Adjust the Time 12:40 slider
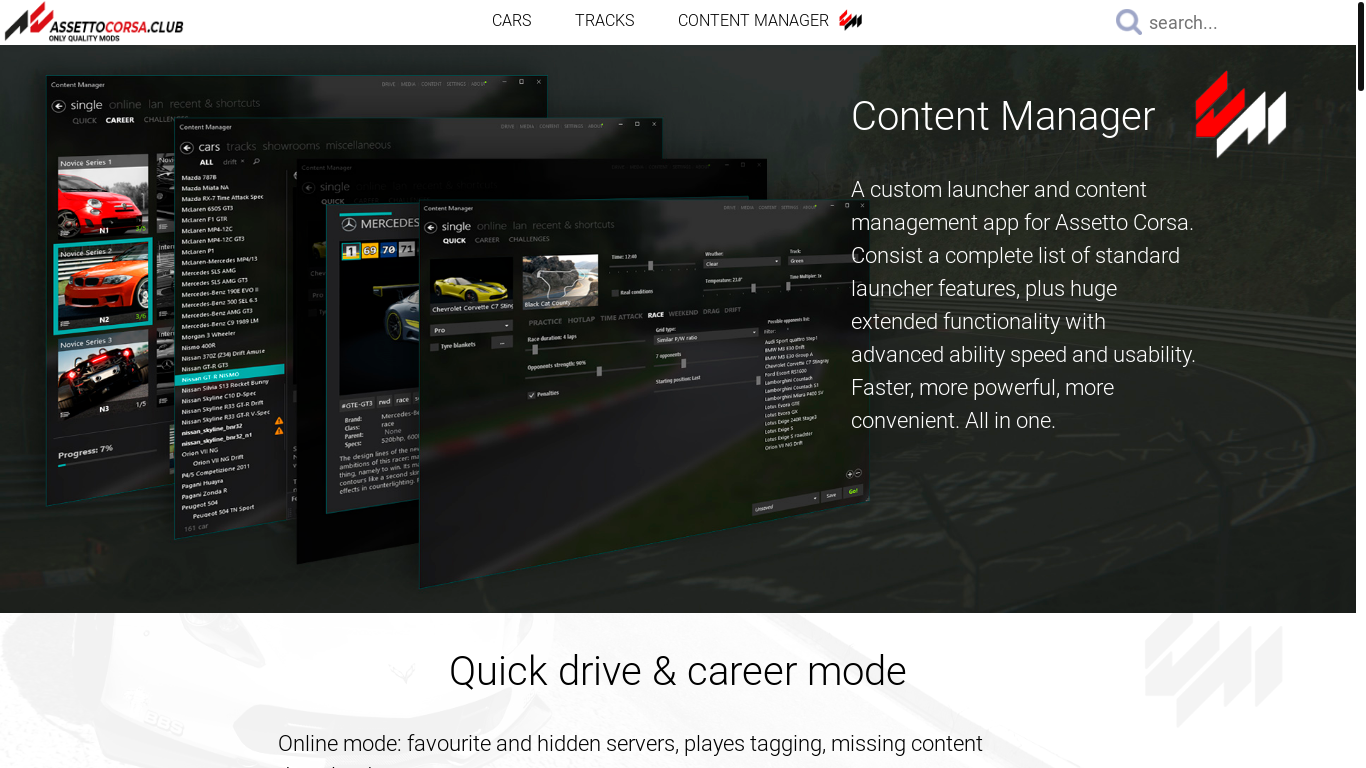This screenshot has width=1366, height=768. (652, 266)
